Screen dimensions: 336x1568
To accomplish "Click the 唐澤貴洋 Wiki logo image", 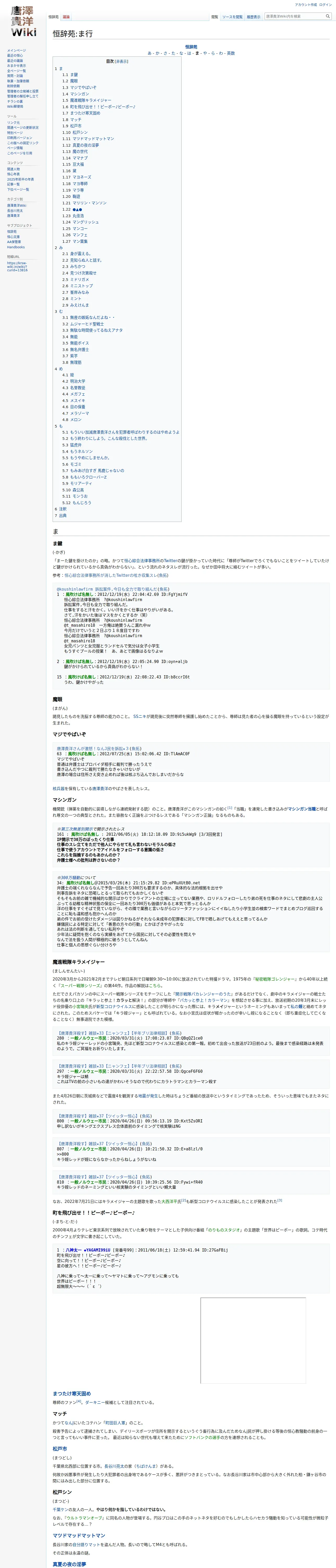I will [23, 21].
